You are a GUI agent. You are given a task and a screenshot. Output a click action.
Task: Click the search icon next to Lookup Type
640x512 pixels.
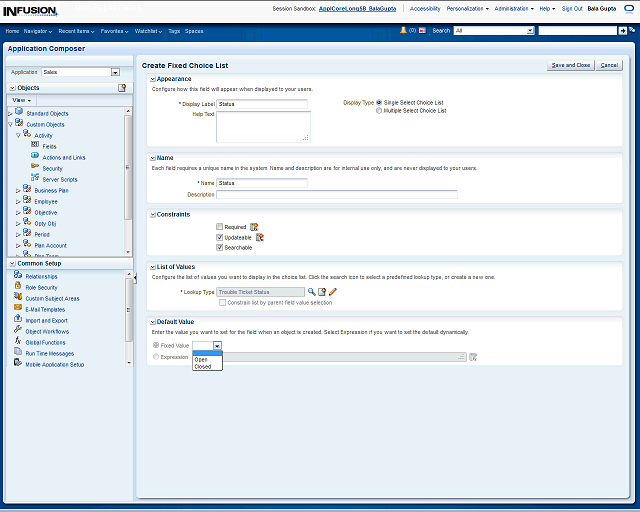tap(311, 292)
